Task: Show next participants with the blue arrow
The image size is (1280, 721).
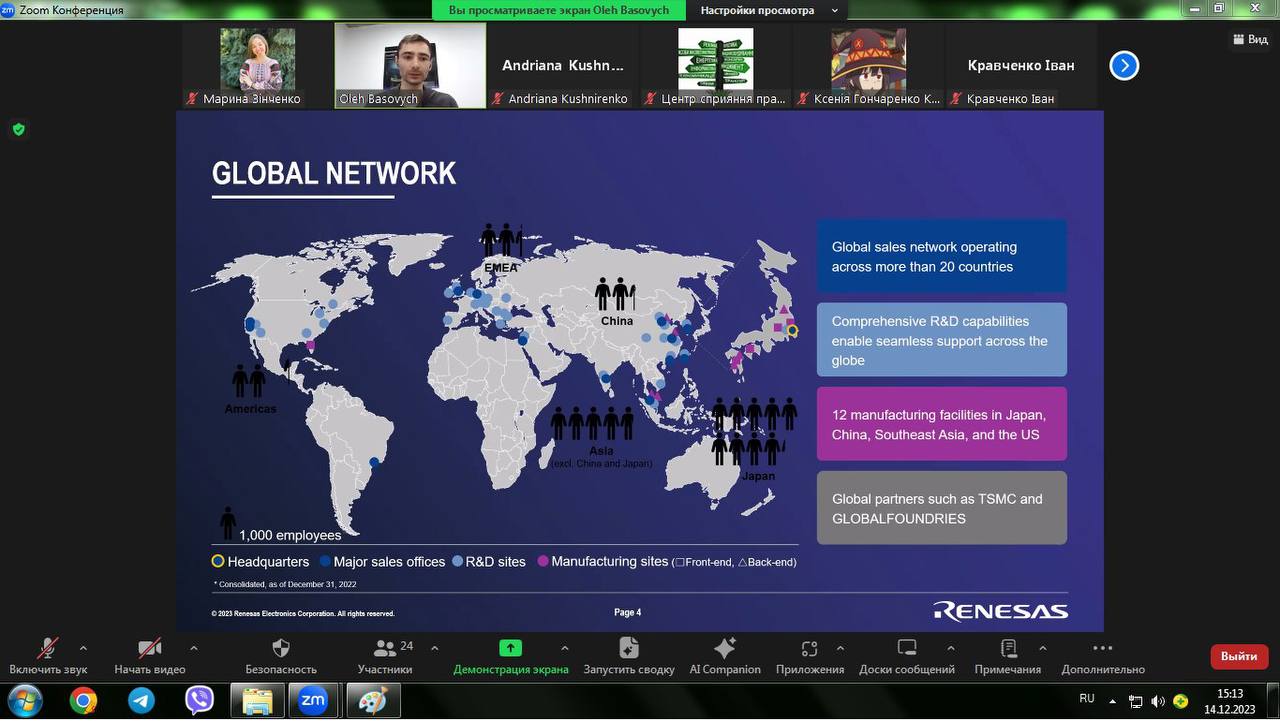Action: 1124,66
